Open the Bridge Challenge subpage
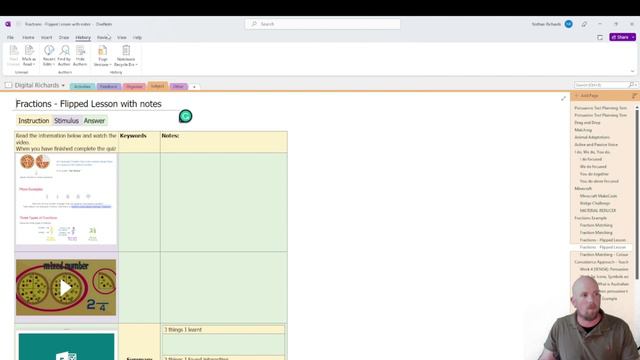Screen dimensions: 640x360 595,203
